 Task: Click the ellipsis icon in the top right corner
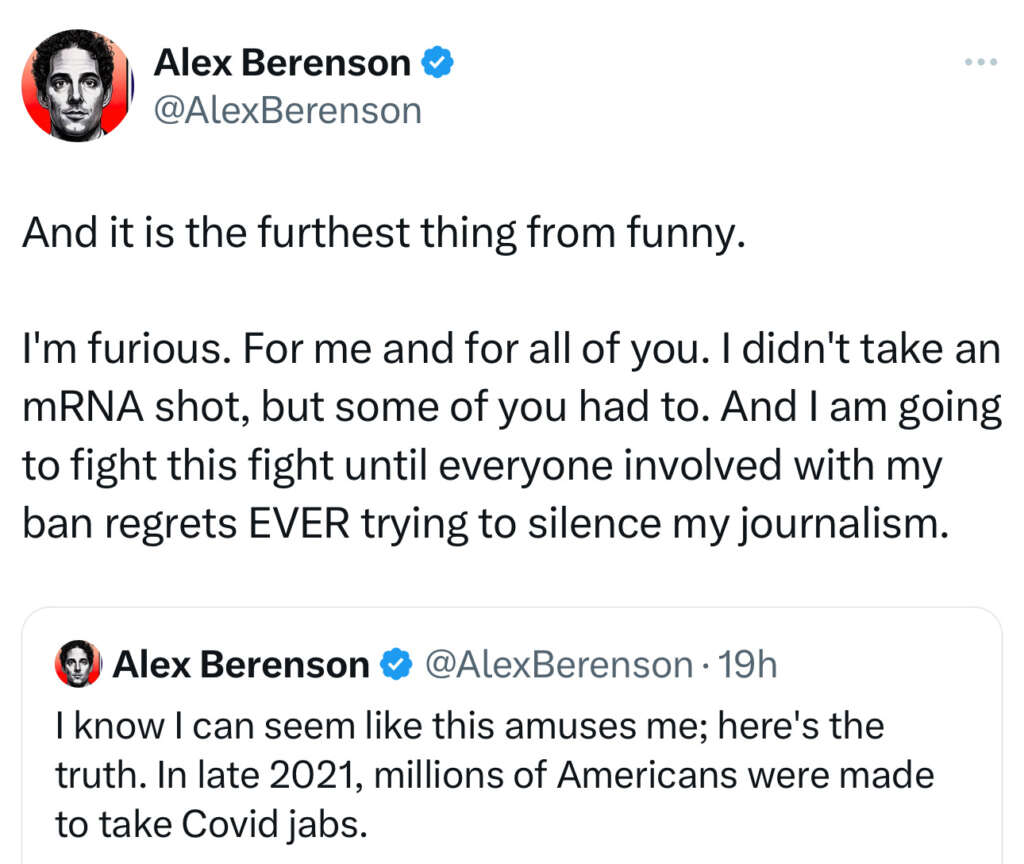click(979, 62)
